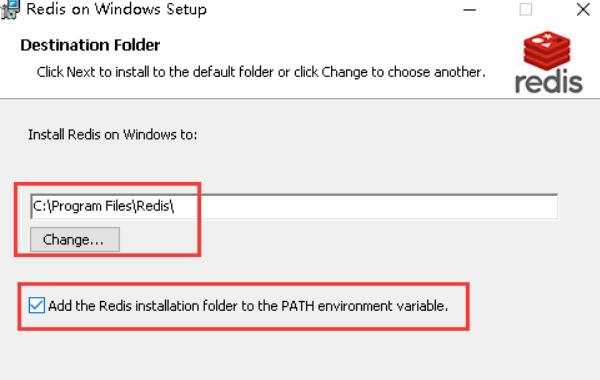Click the 'Redis on Windows Setup' window title
600x380 pixels.
(x=116, y=9)
